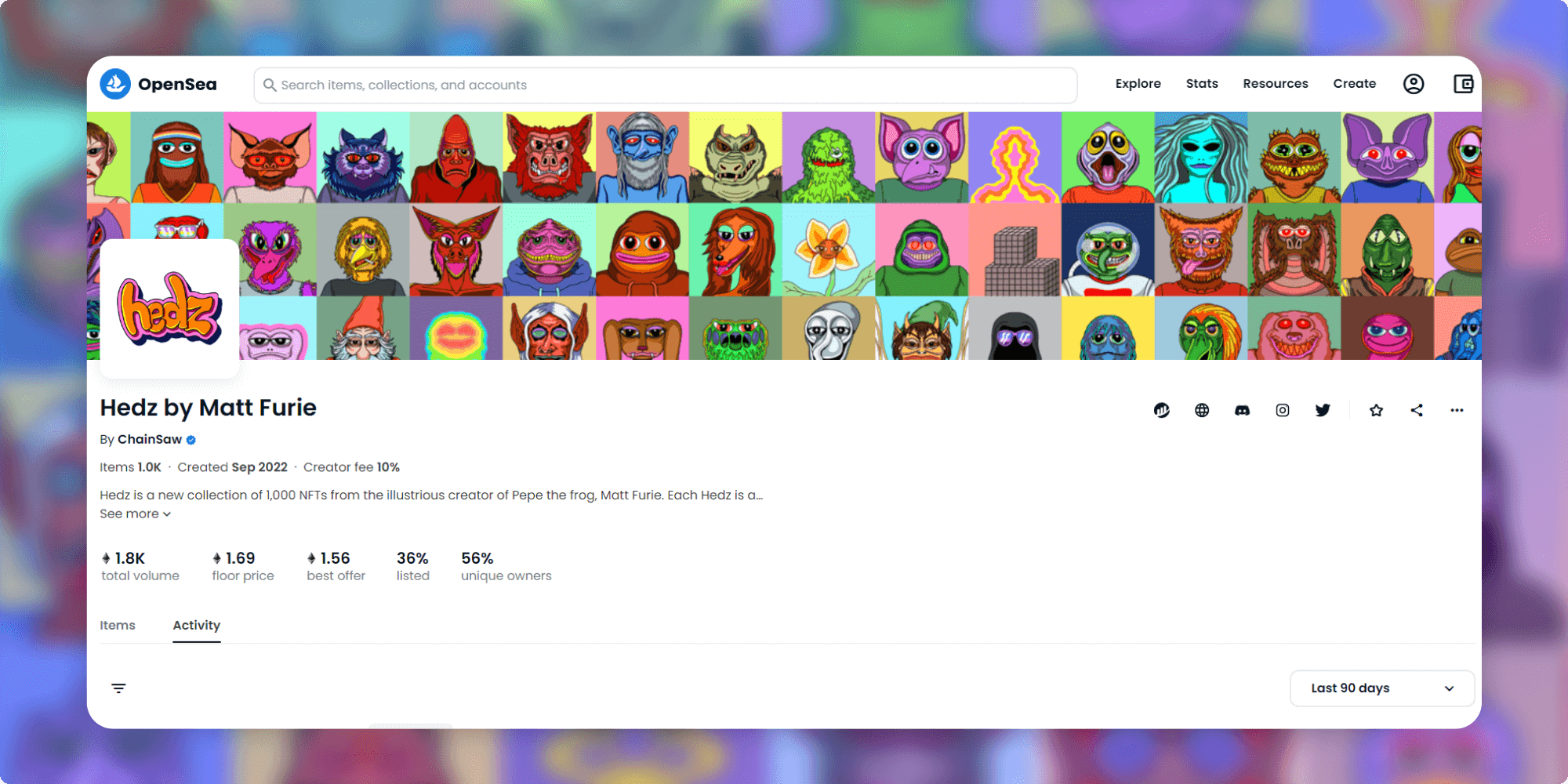
Task: Click the Ethereum icon beside 1.69 floor price
Action: 217,558
